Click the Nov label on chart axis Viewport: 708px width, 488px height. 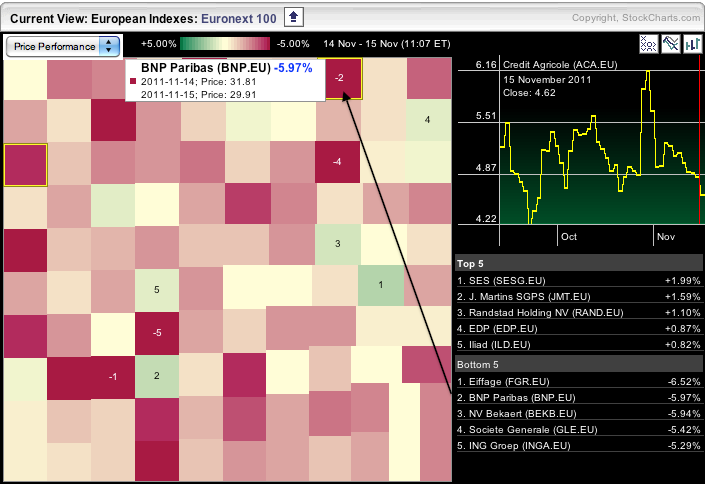(x=666, y=237)
